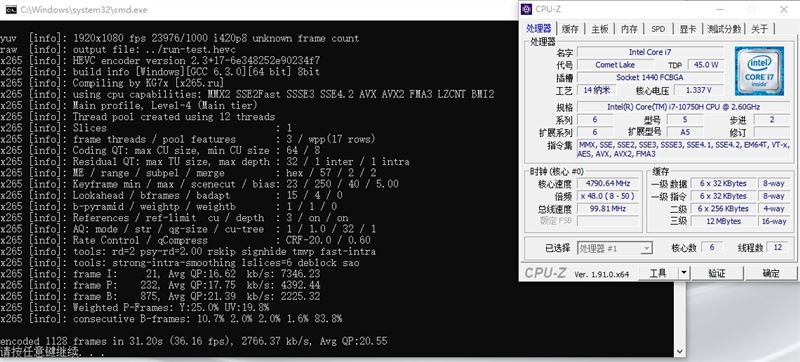Click the consecutive B-frames line
This screenshot has height=362, width=800.
(x=171, y=319)
